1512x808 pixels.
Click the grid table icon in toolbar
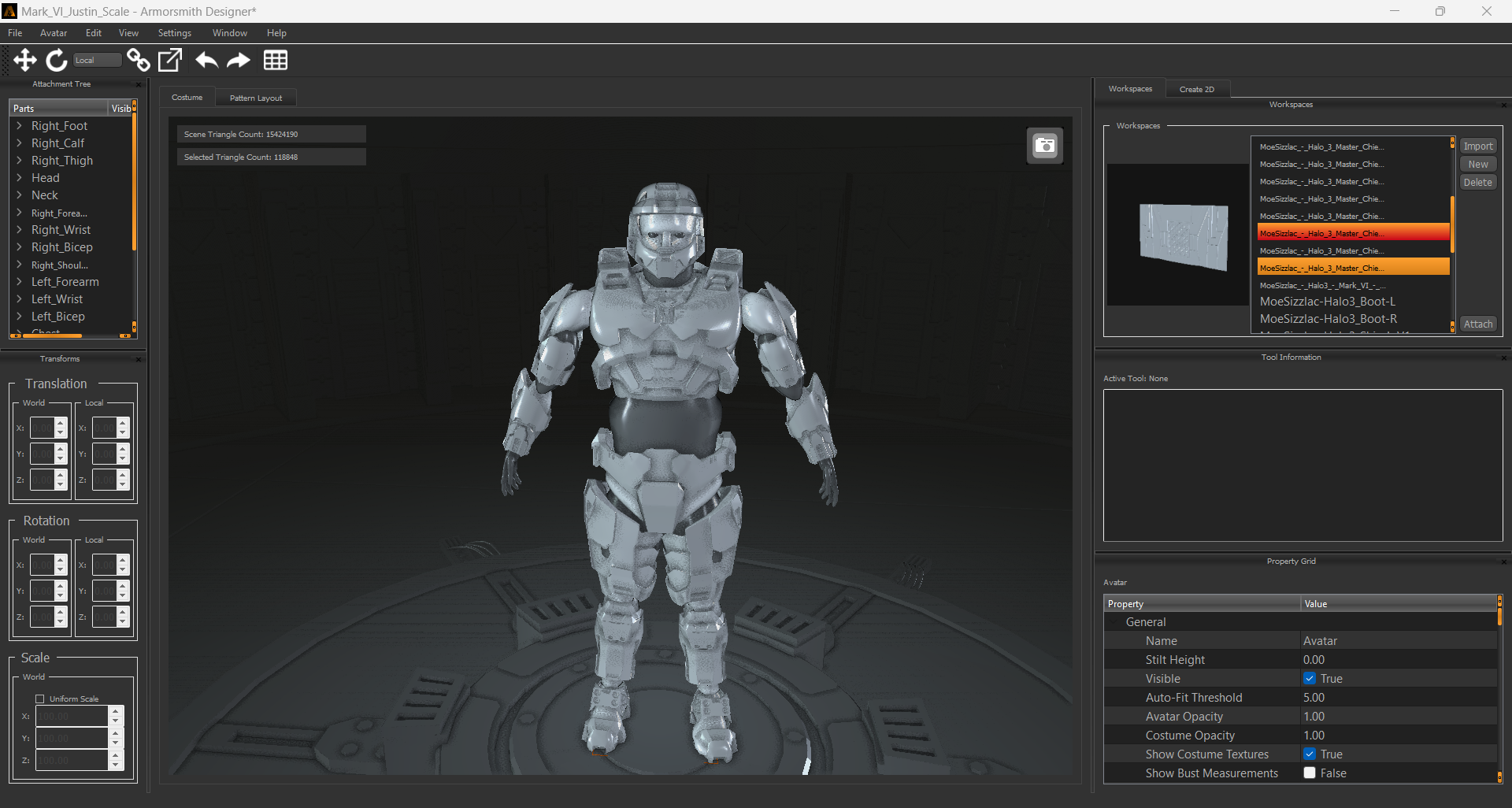coord(276,61)
